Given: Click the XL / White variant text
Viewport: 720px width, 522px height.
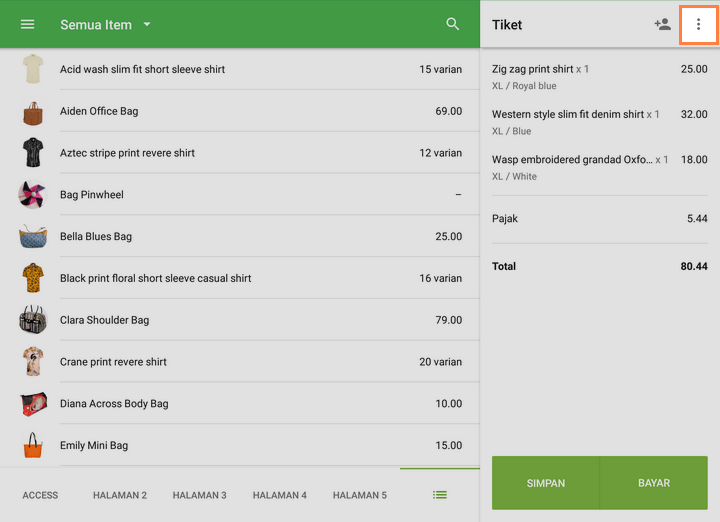Looking at the screenshot, I should (514, 176).
